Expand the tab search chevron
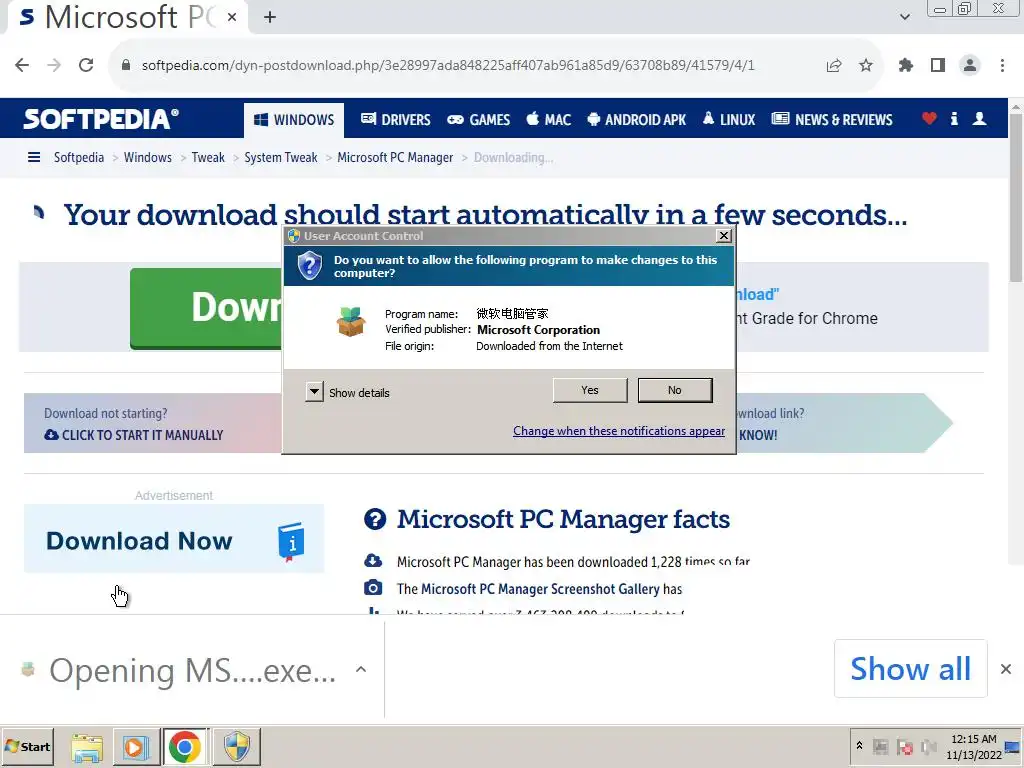Screen dimensions: 1024x768 click(x=904, y=17)
